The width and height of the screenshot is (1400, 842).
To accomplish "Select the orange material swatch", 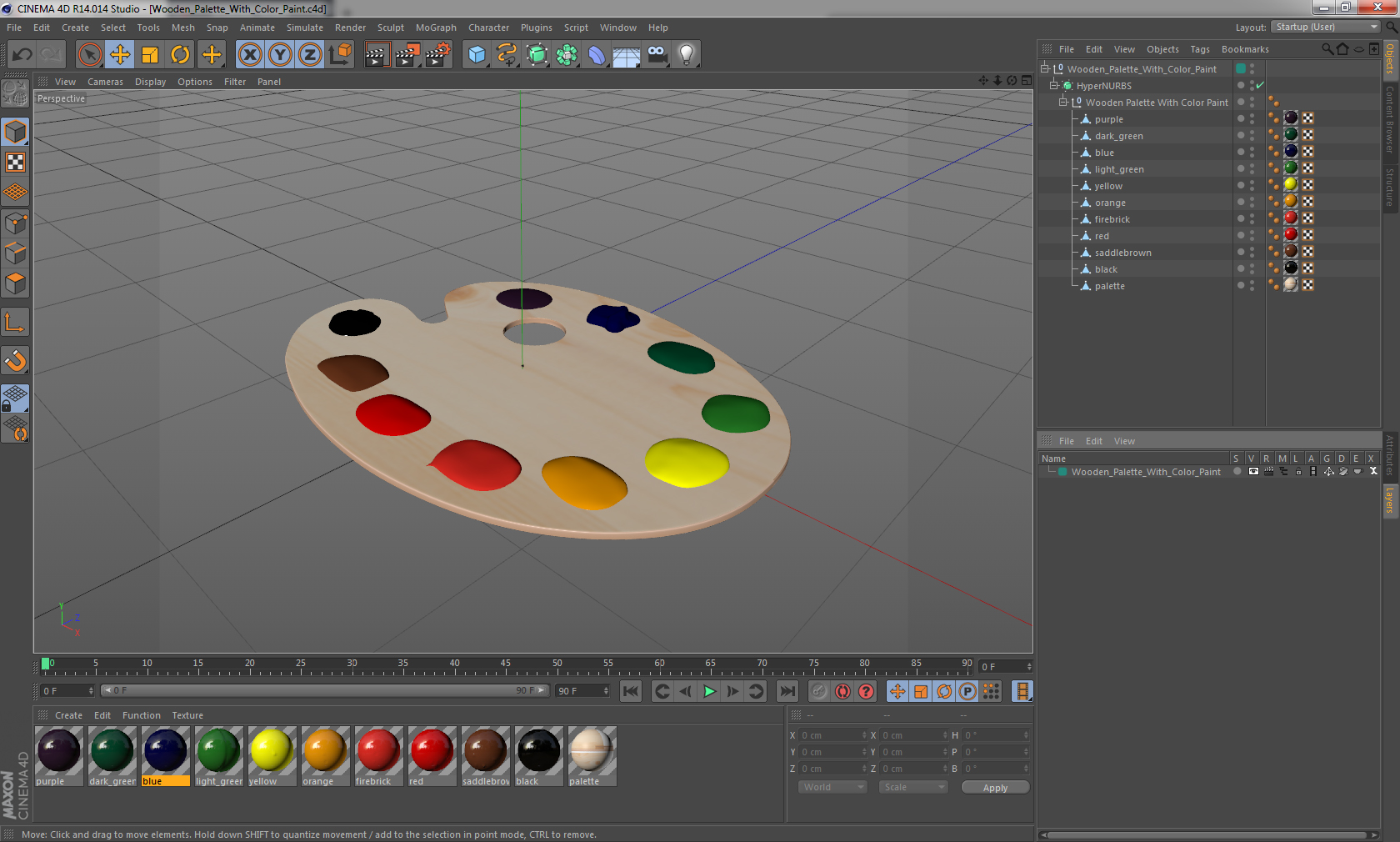I will [x=325, y=755].
